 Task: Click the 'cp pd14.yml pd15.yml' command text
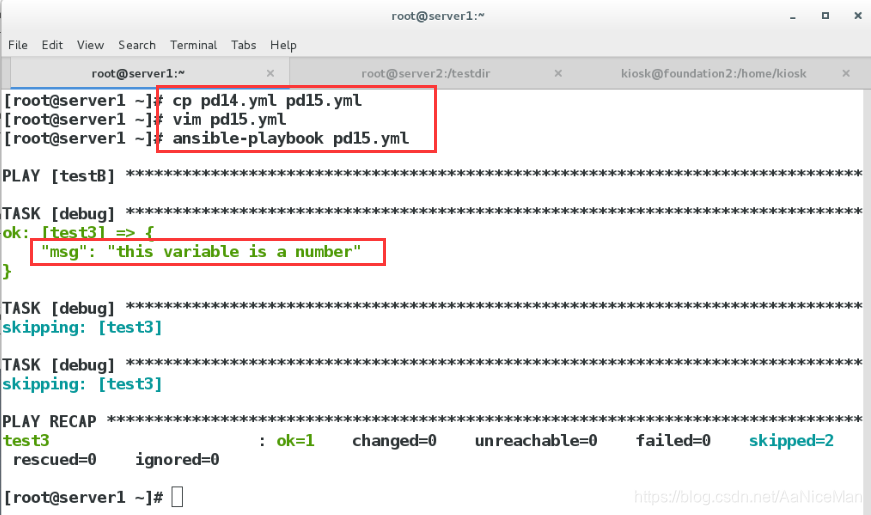(x=267, y=101)
